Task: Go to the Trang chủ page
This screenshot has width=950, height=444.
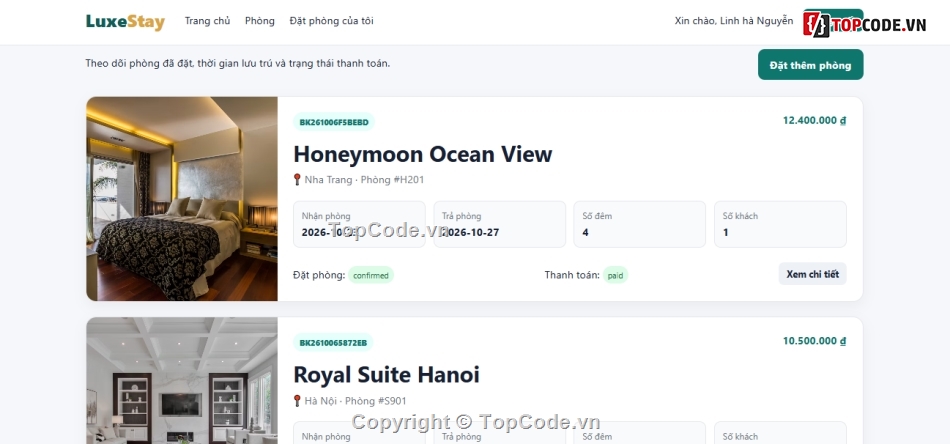Action: tap(207, 21)
